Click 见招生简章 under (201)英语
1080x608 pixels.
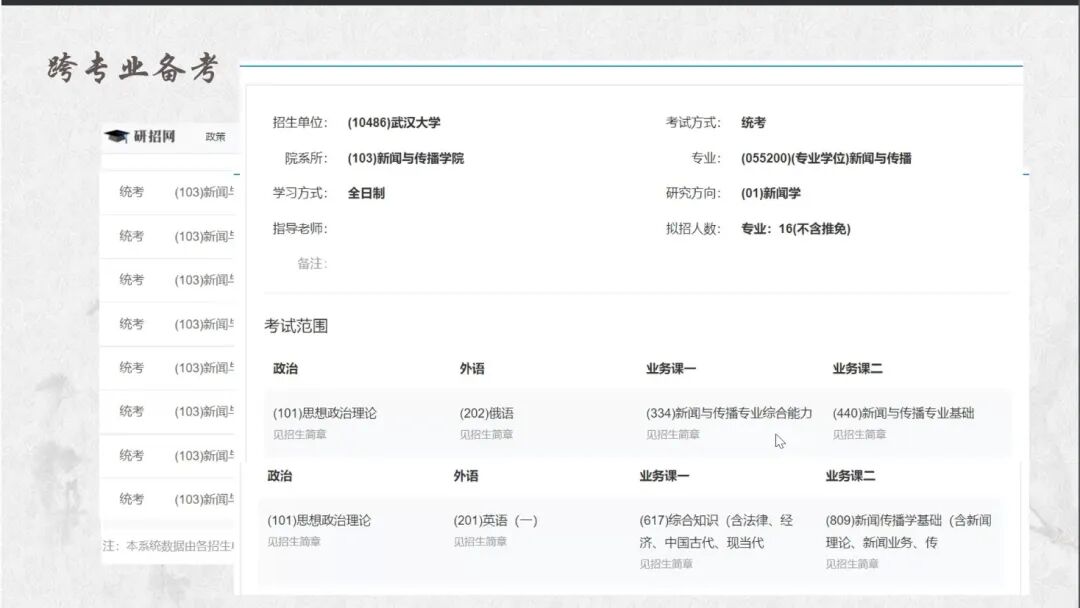pyautogui.click(x=480, y=542)
